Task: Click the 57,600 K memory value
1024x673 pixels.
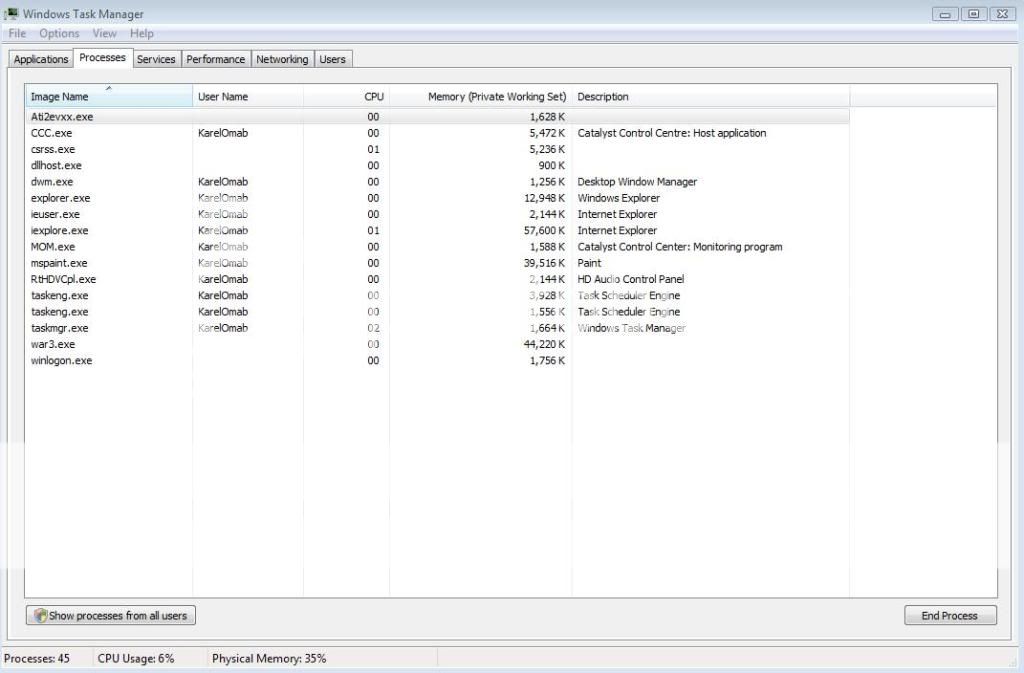Action: (x=544, y=230)
